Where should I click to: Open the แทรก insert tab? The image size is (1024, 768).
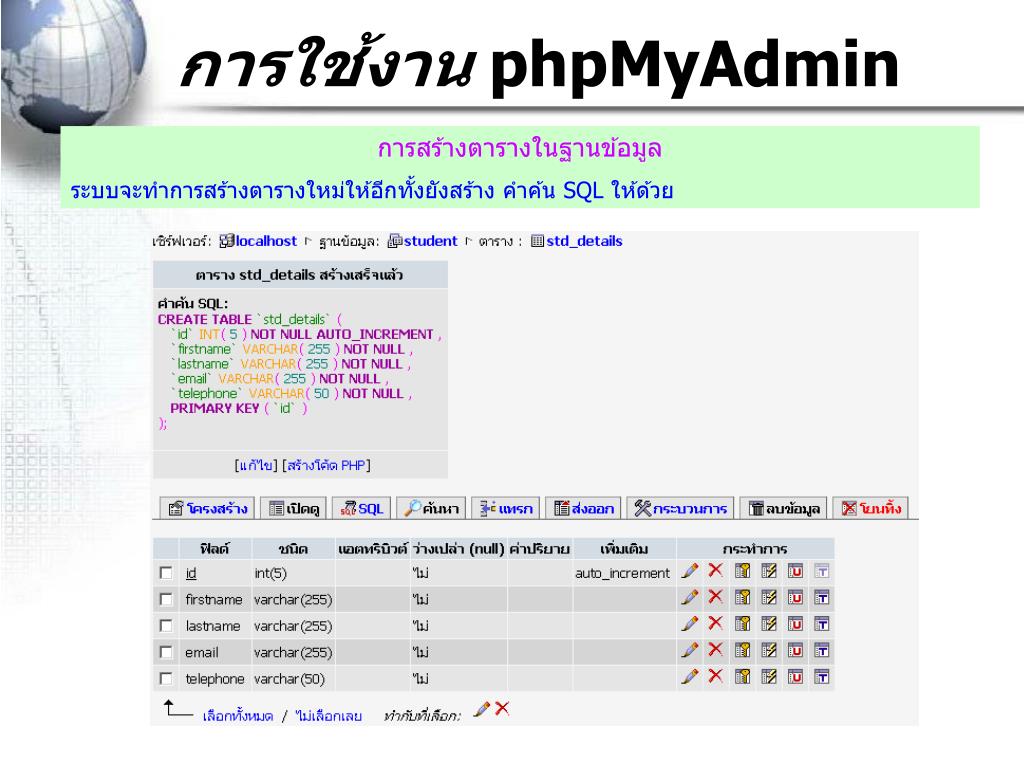click(506, 508)
